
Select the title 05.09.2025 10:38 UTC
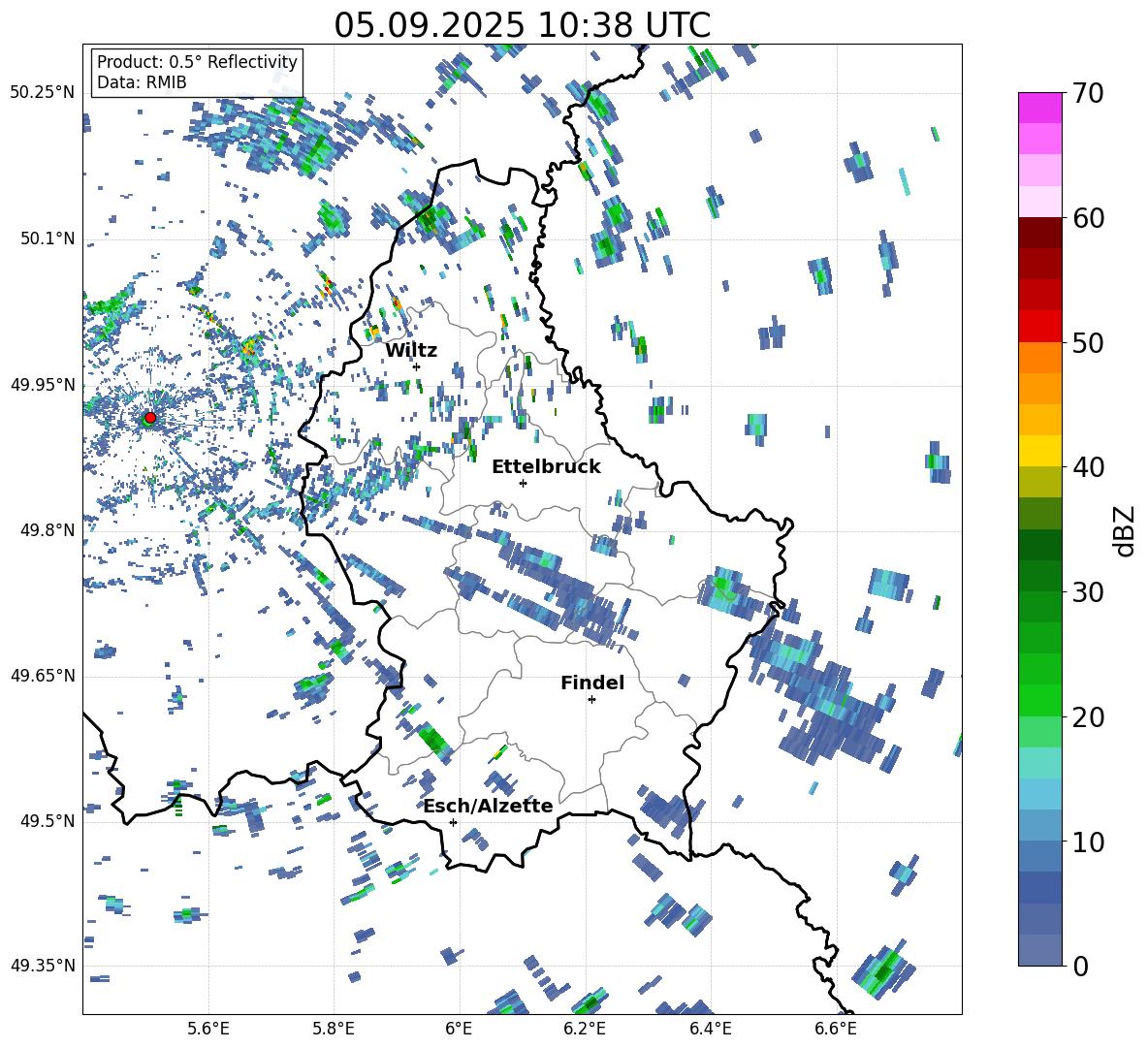click(x=522, y=25)
